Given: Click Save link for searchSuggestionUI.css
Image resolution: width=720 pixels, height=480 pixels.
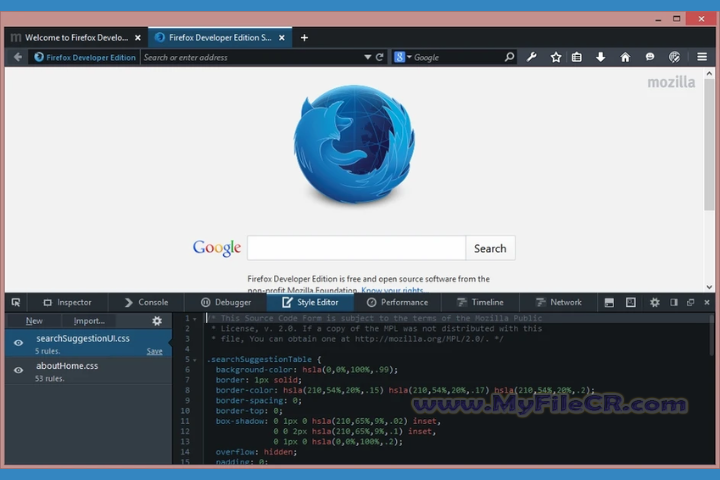Looking at the screenshot, I should click(154, 351).
